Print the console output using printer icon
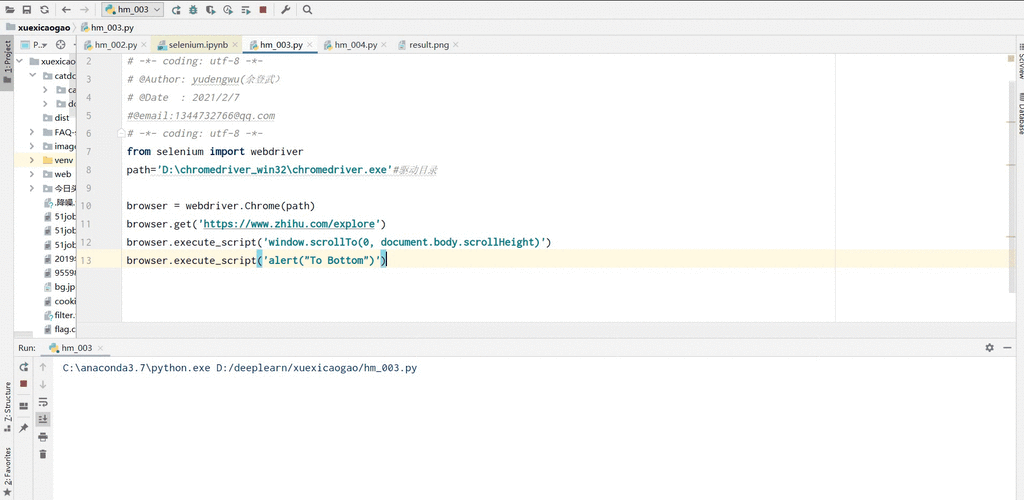The width and height of the screenshot is (1024, 500). [x=43, y=437]
